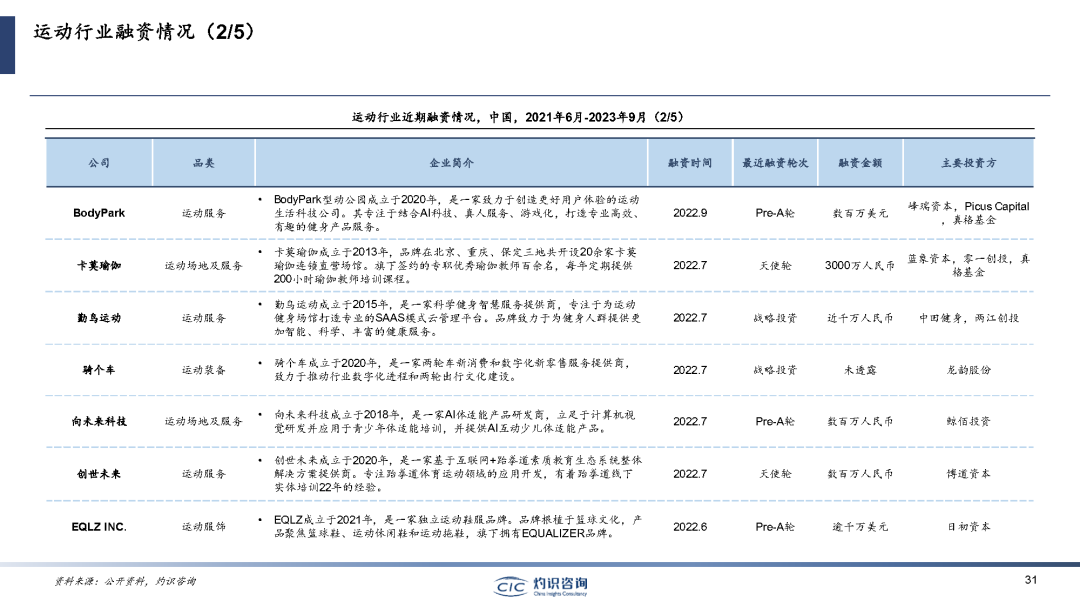The height and width of the screenshot is (608, 1080).
Task: Click the 融资金额 column header
Action: pyautogui.click(x=860, y=163)
